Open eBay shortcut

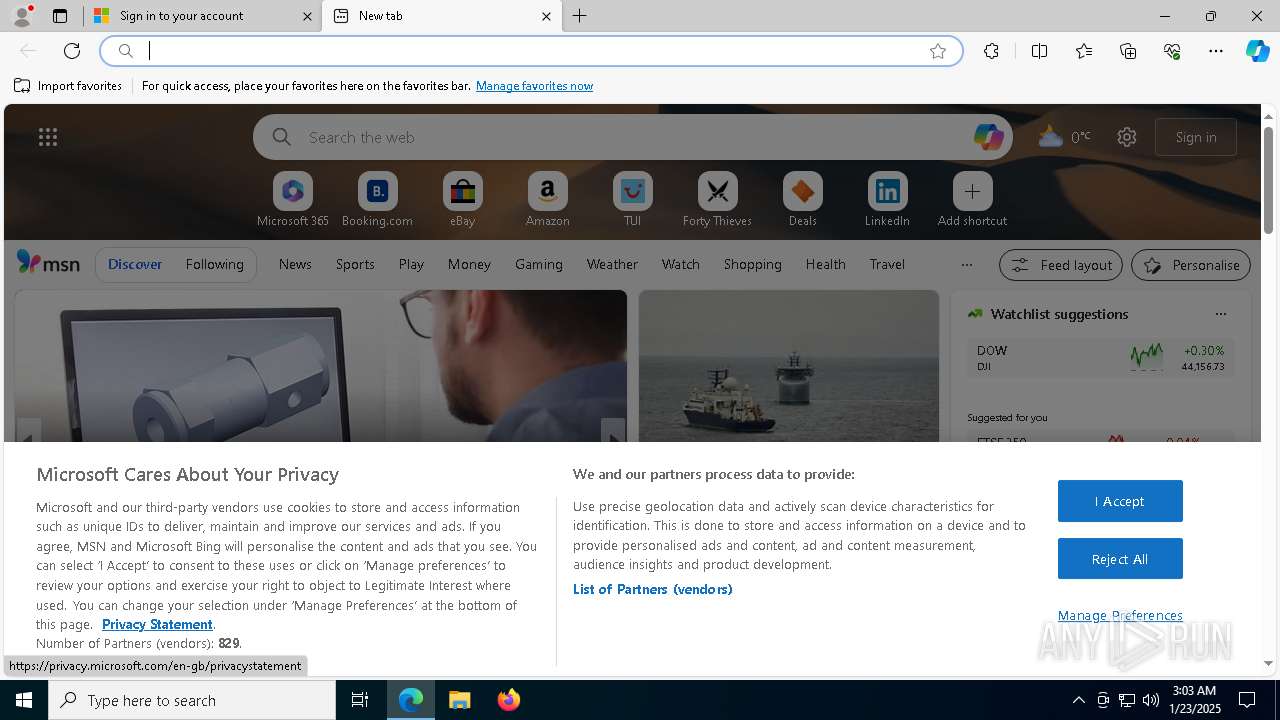coord(462,199)
